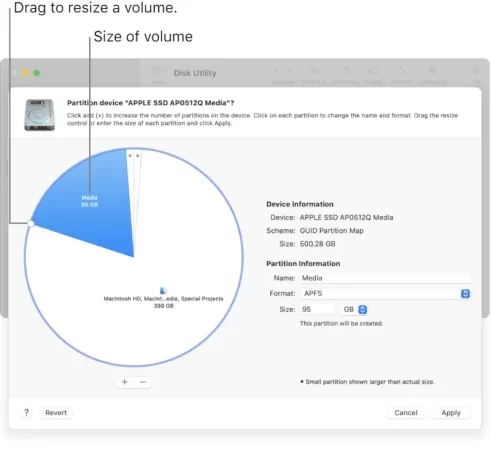
Task: Click the Size field showing 95
Action: click(x=317, y=309)
